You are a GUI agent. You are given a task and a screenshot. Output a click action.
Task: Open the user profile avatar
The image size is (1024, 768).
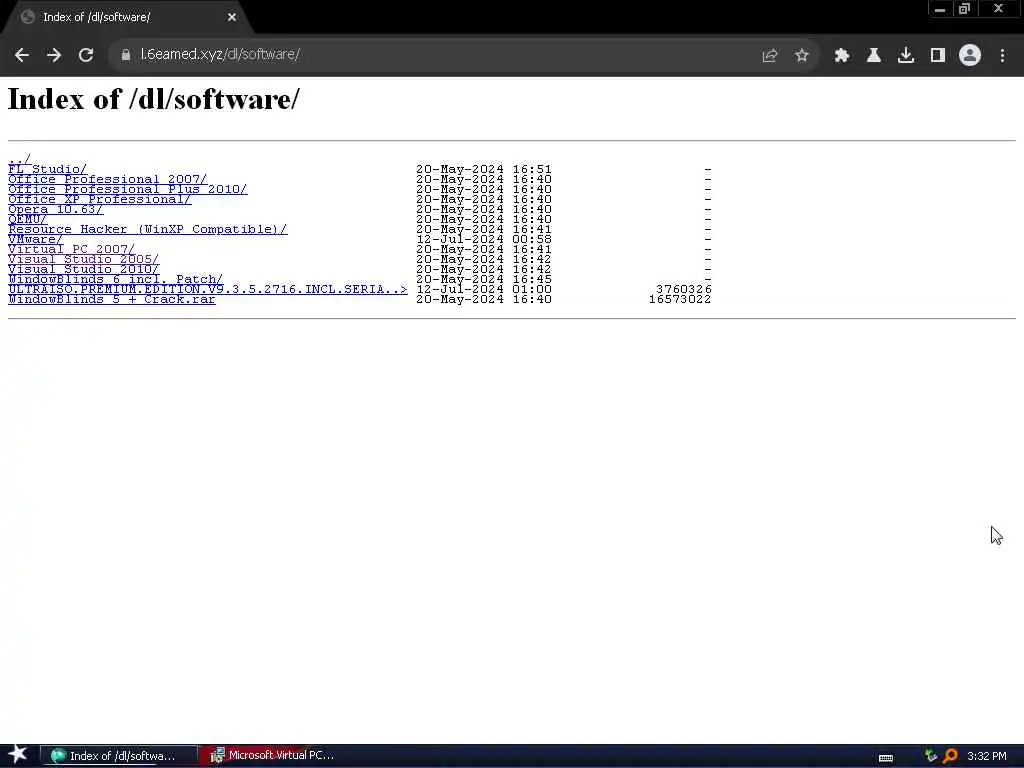click(x=970, y=56)
